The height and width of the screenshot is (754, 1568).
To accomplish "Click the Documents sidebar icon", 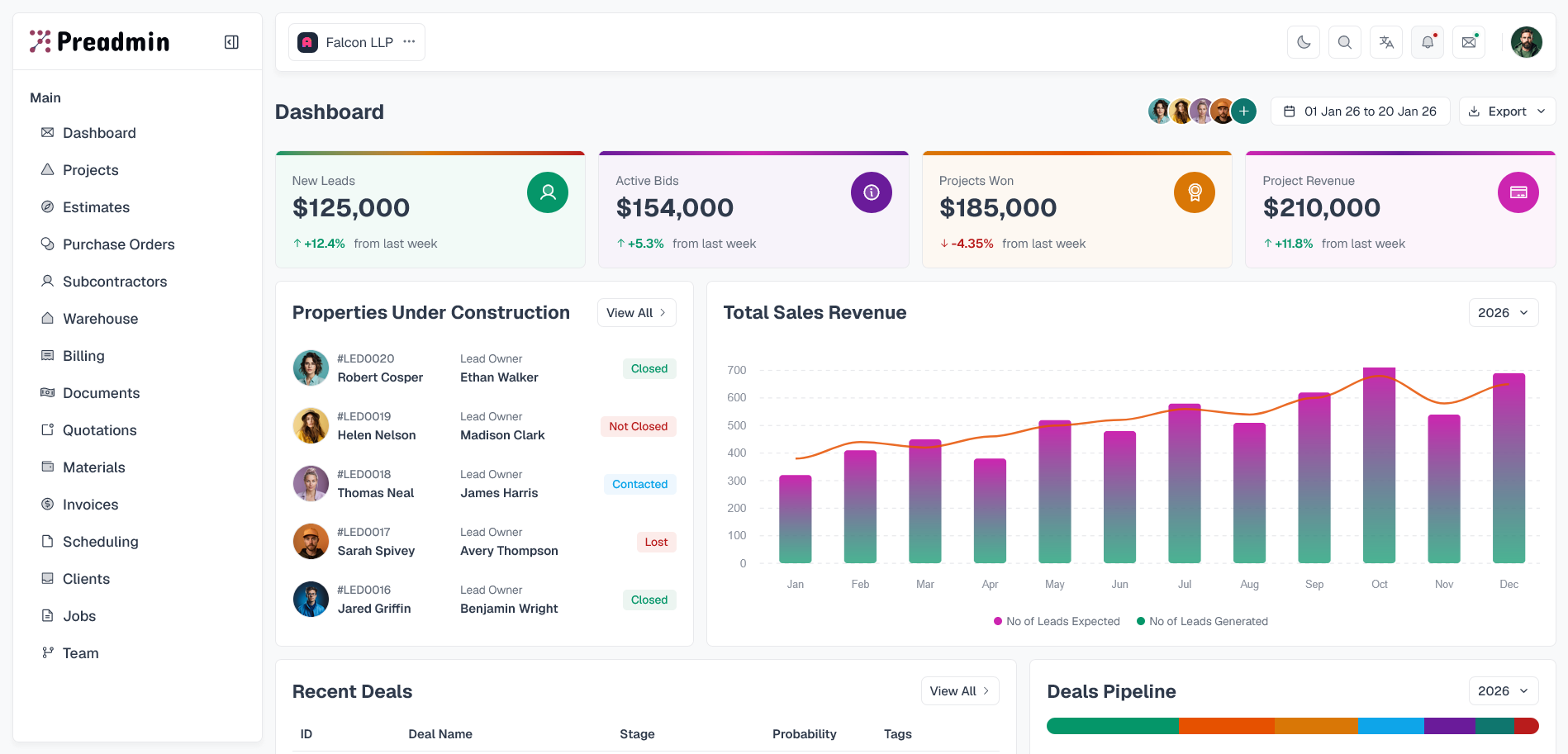I will [x=48, y=392].
